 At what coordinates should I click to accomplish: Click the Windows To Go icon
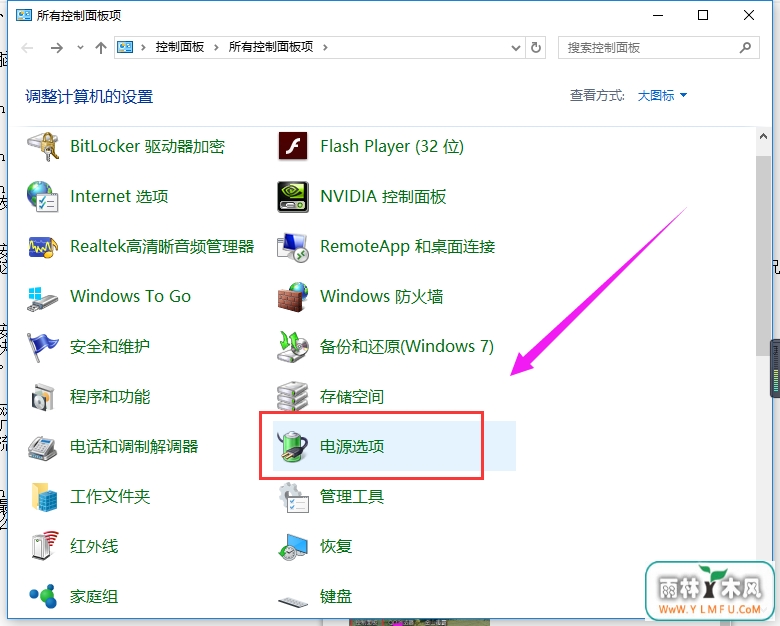point(43,299)
